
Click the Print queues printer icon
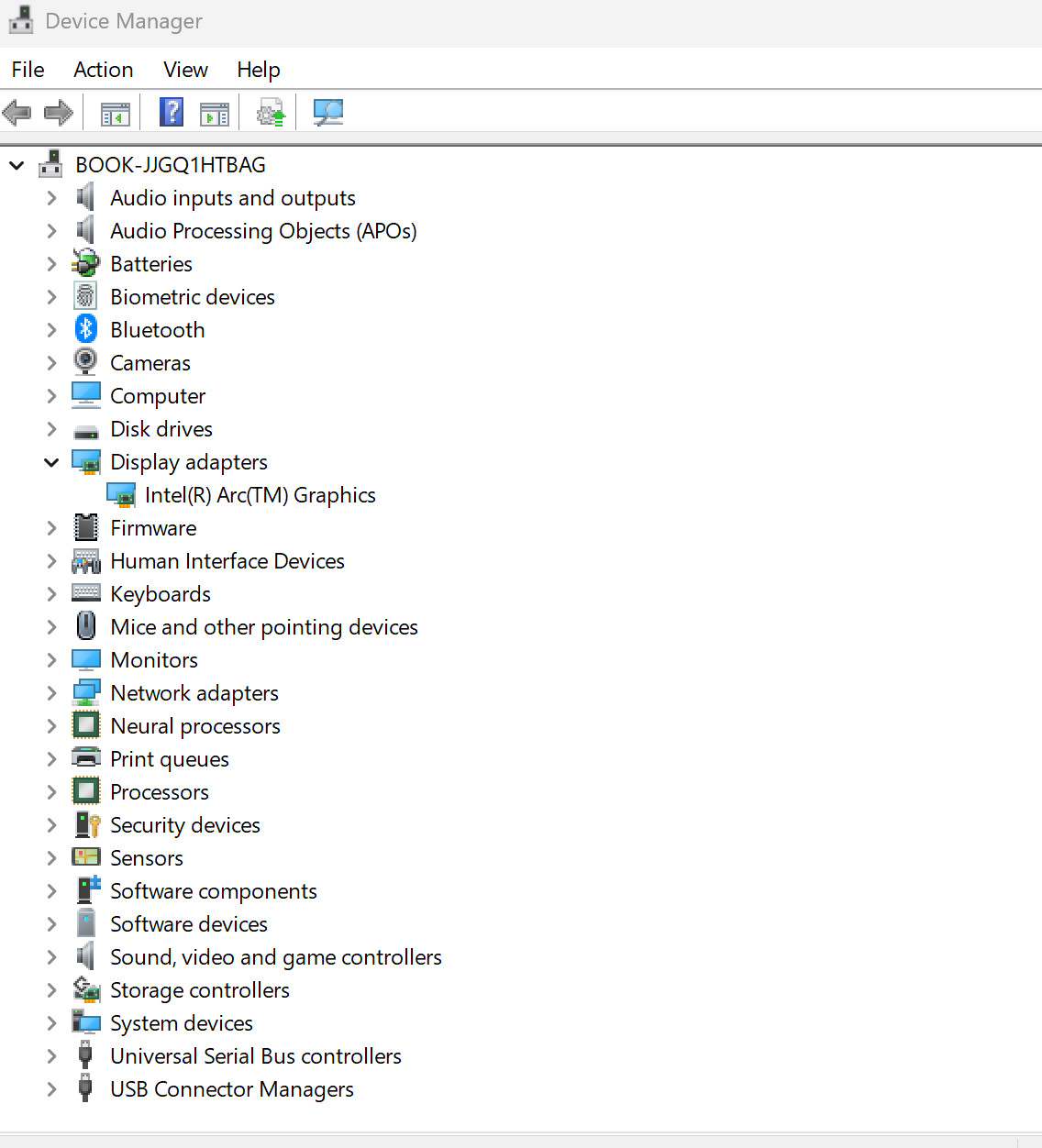pos(86,757)
